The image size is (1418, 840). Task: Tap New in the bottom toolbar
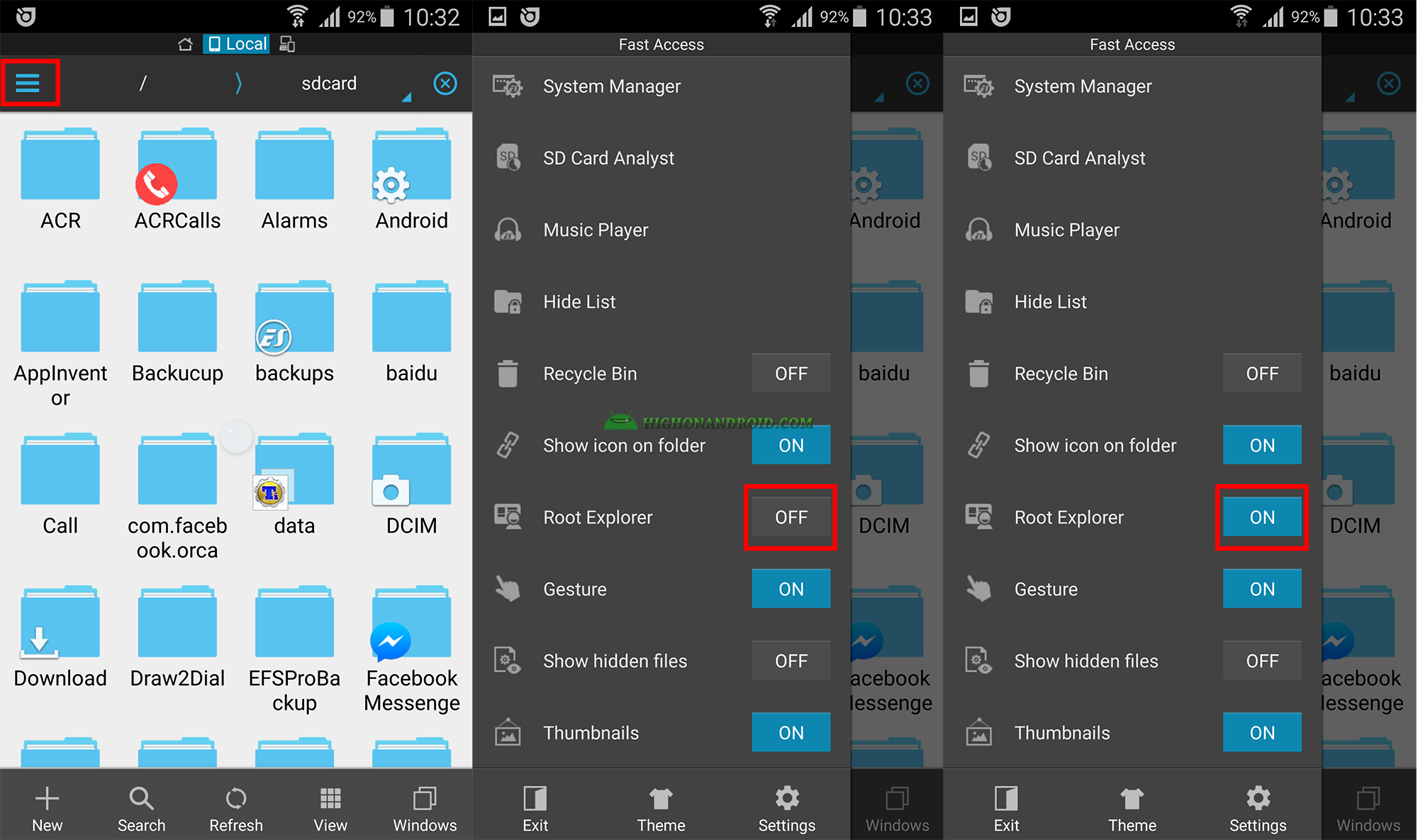(x=47, y=809)
